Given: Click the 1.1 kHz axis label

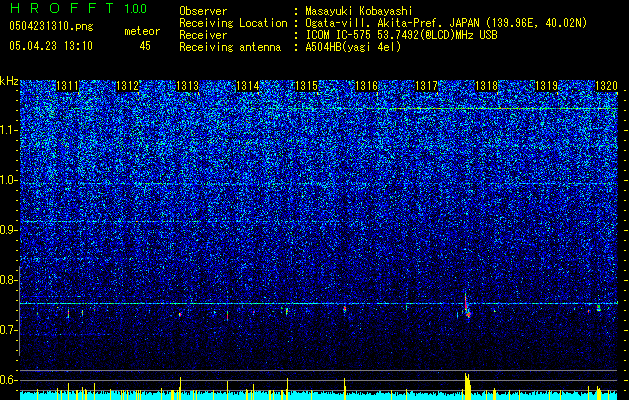Looking at the screenshot, I should (x=8, y=130).
